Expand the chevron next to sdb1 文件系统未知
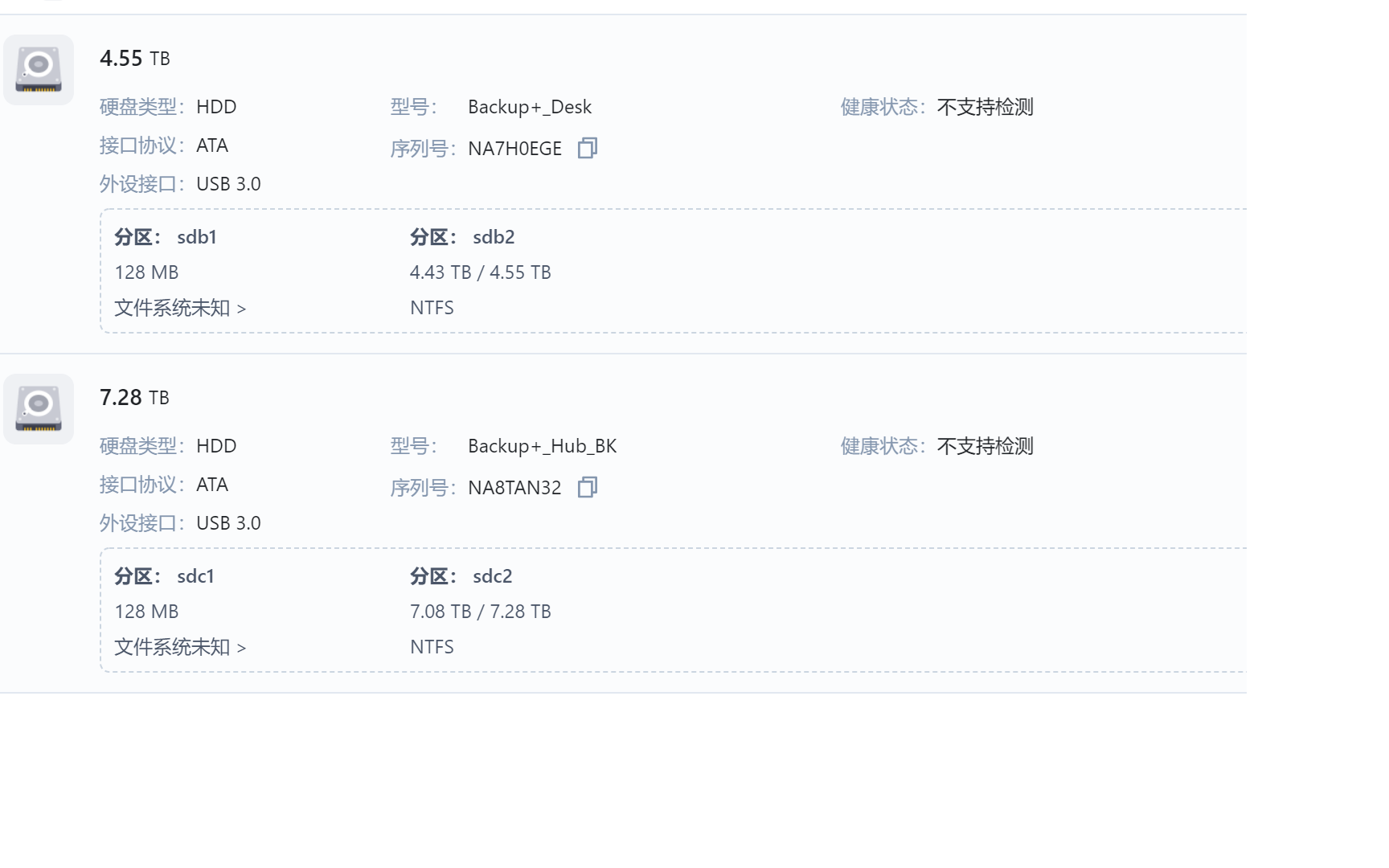The height and width of the screenshot is (868, 1389). click(241, 309)
